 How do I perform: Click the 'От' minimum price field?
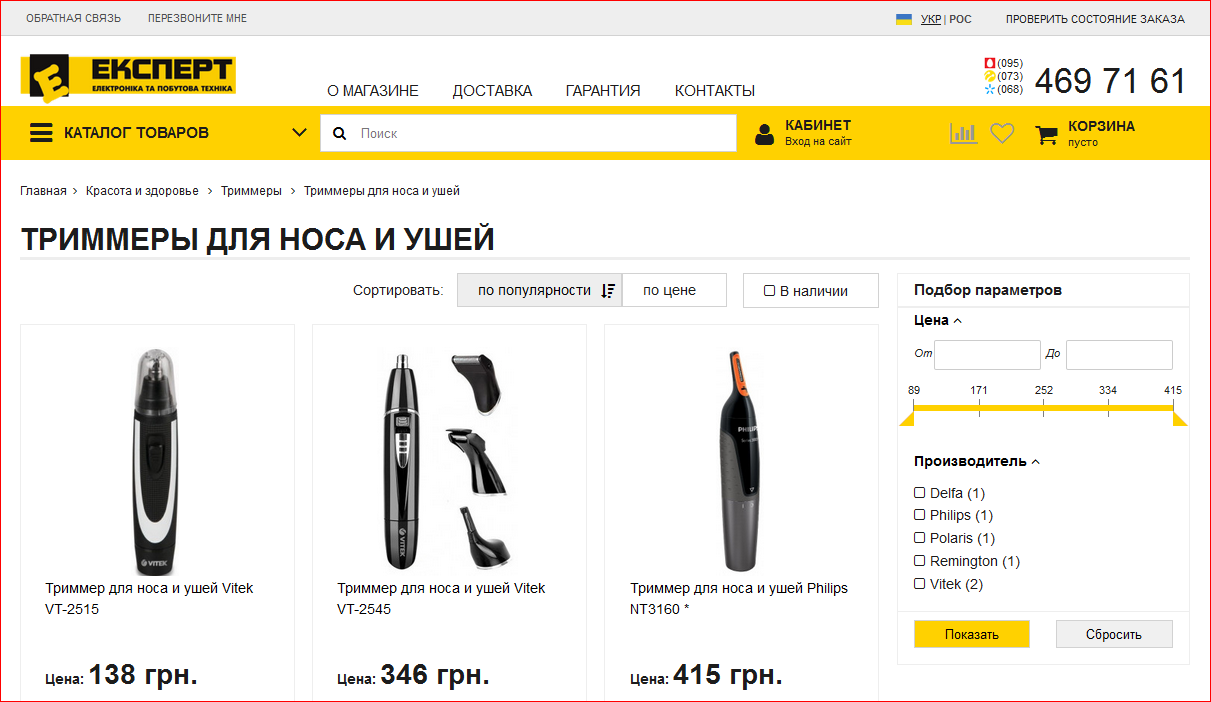pos(987,355)
